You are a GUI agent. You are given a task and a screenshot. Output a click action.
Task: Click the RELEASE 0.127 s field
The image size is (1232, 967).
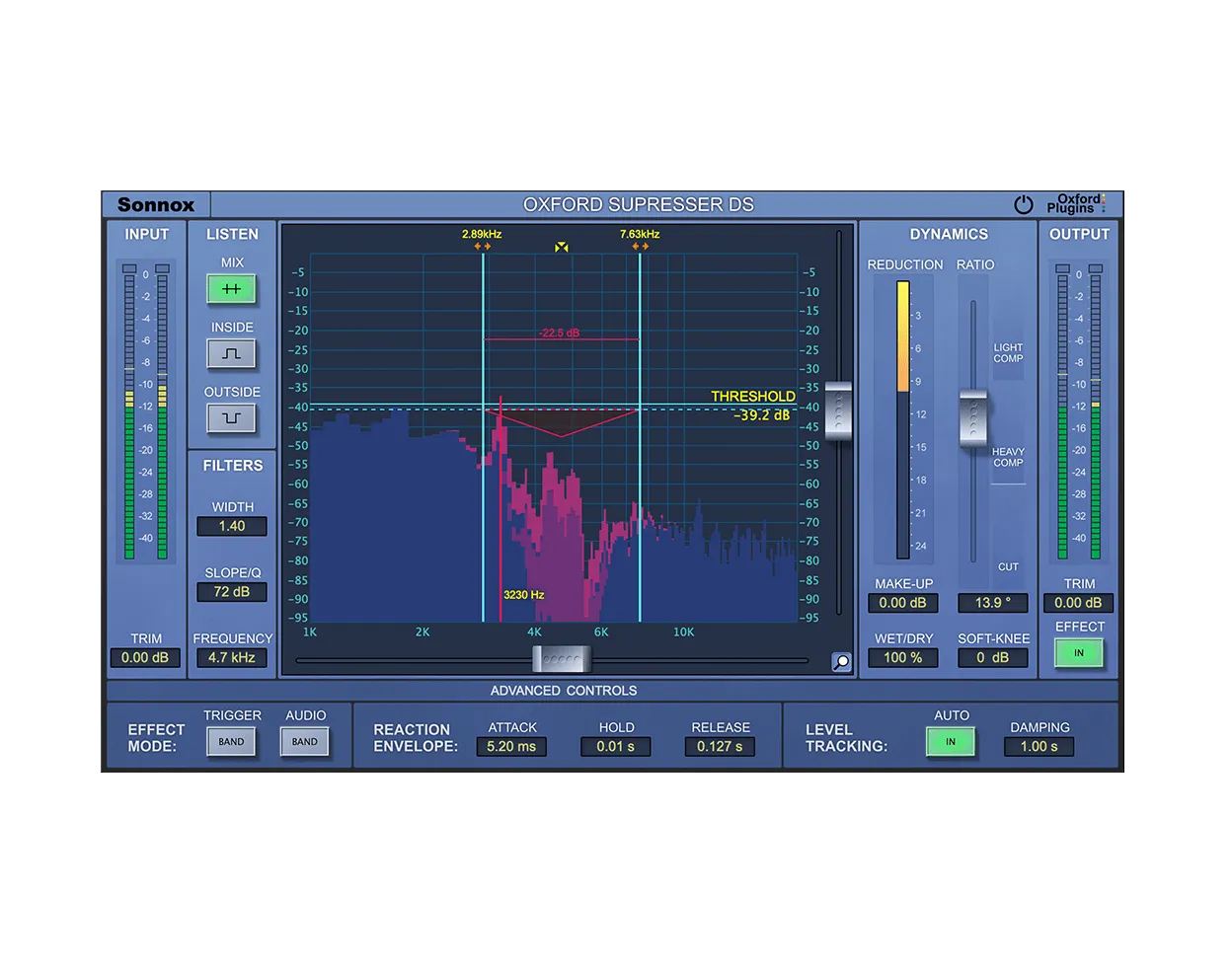click(x=721, y=747)
